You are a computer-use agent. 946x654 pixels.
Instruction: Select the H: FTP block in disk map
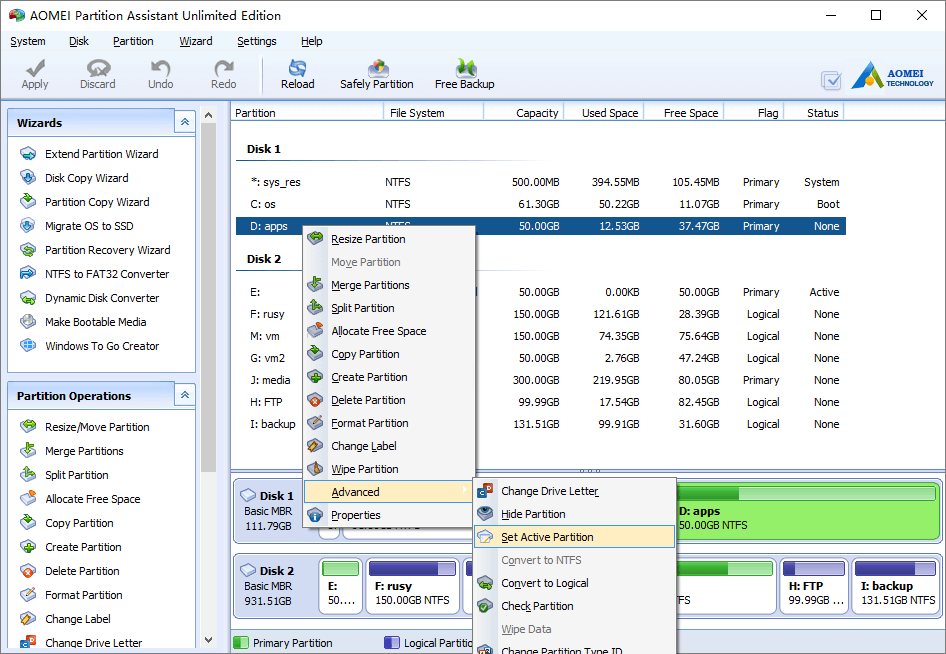[x=814, y=586]
